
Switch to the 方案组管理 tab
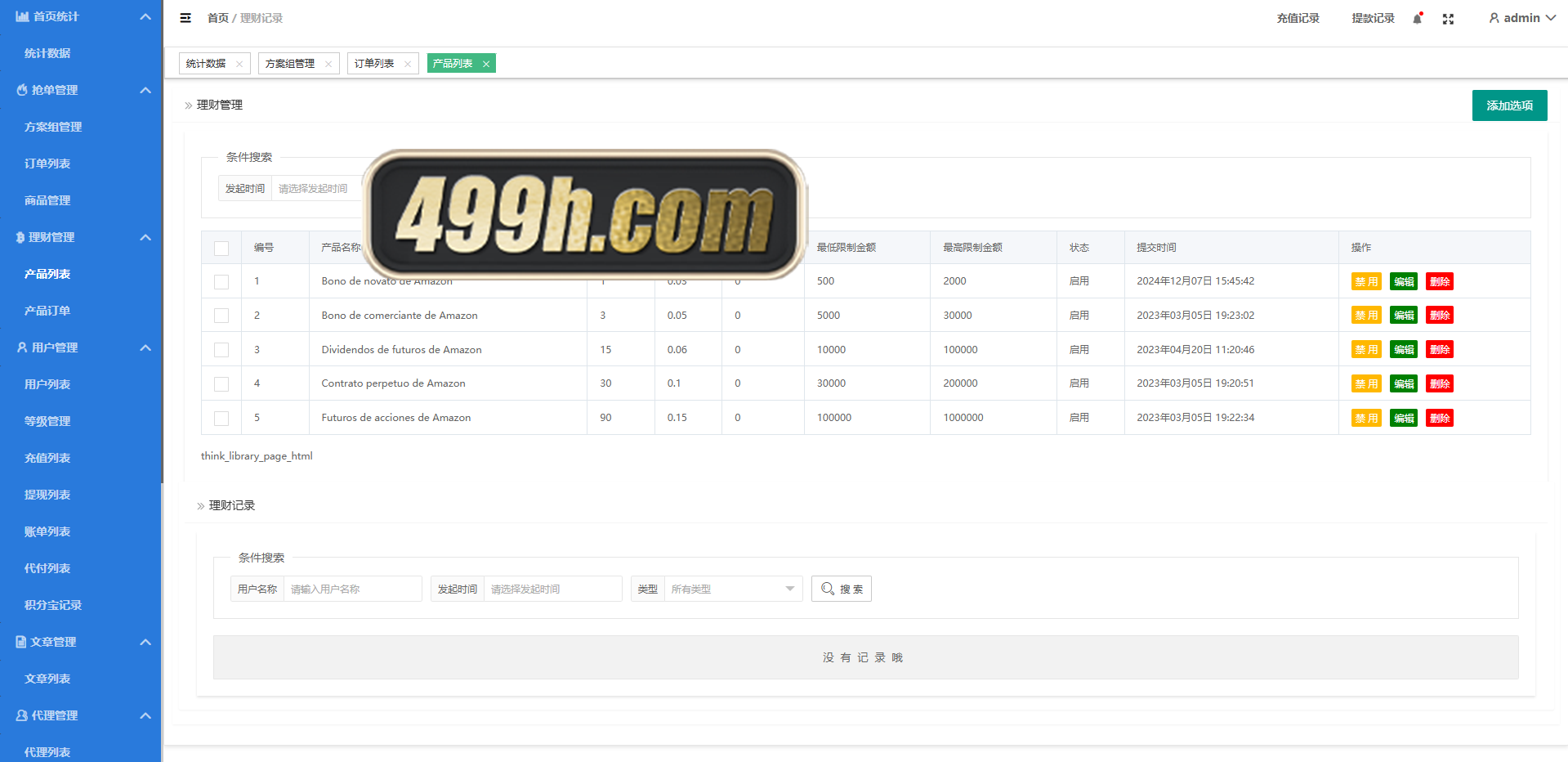[290, 64]
